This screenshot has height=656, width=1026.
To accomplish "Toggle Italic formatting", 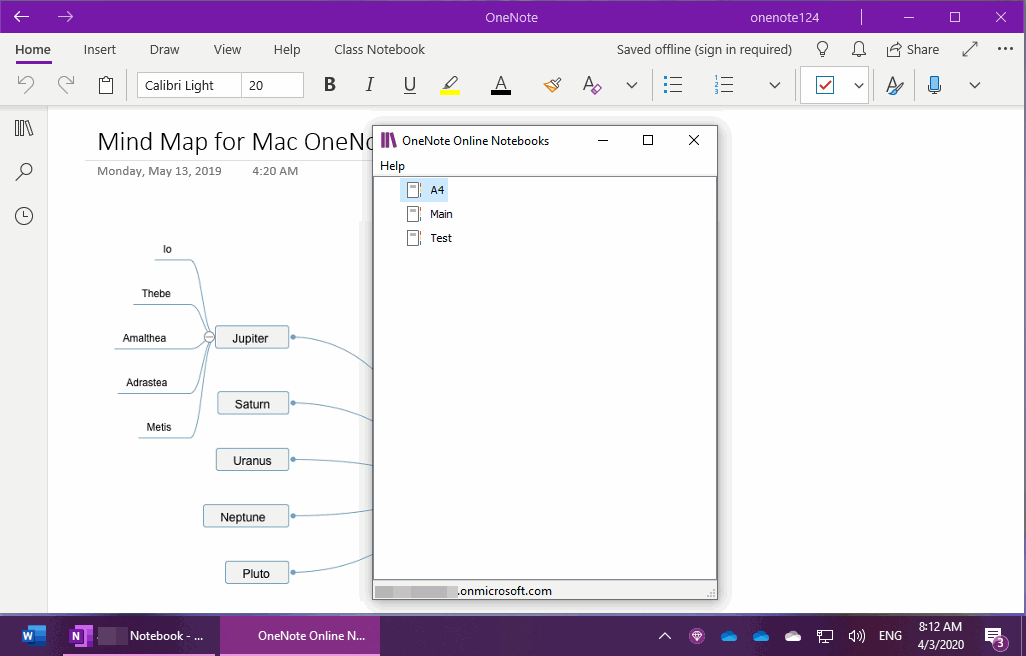I will point(370,85).
